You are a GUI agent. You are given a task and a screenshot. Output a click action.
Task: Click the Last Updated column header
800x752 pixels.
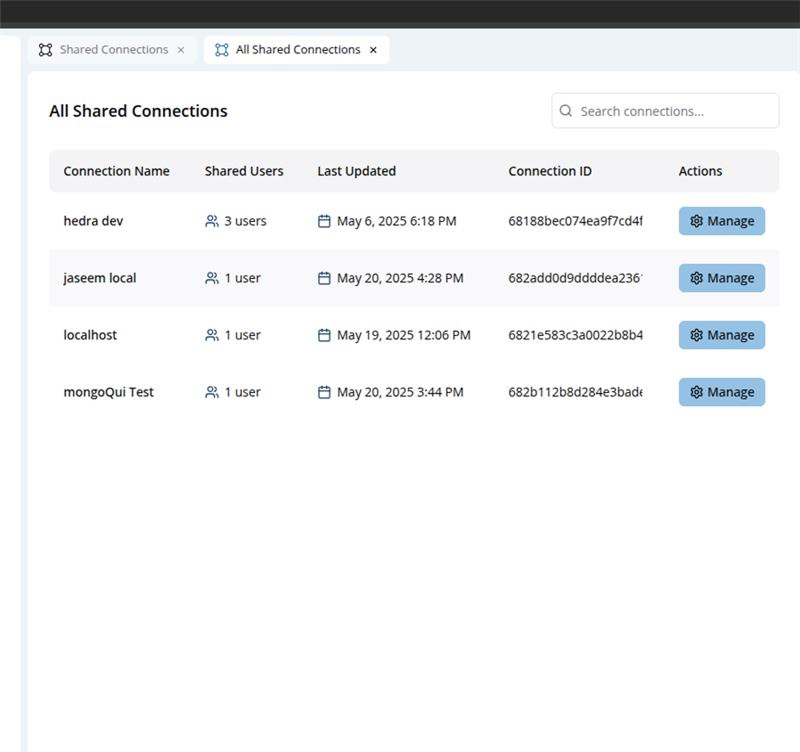tap(356, 171)
